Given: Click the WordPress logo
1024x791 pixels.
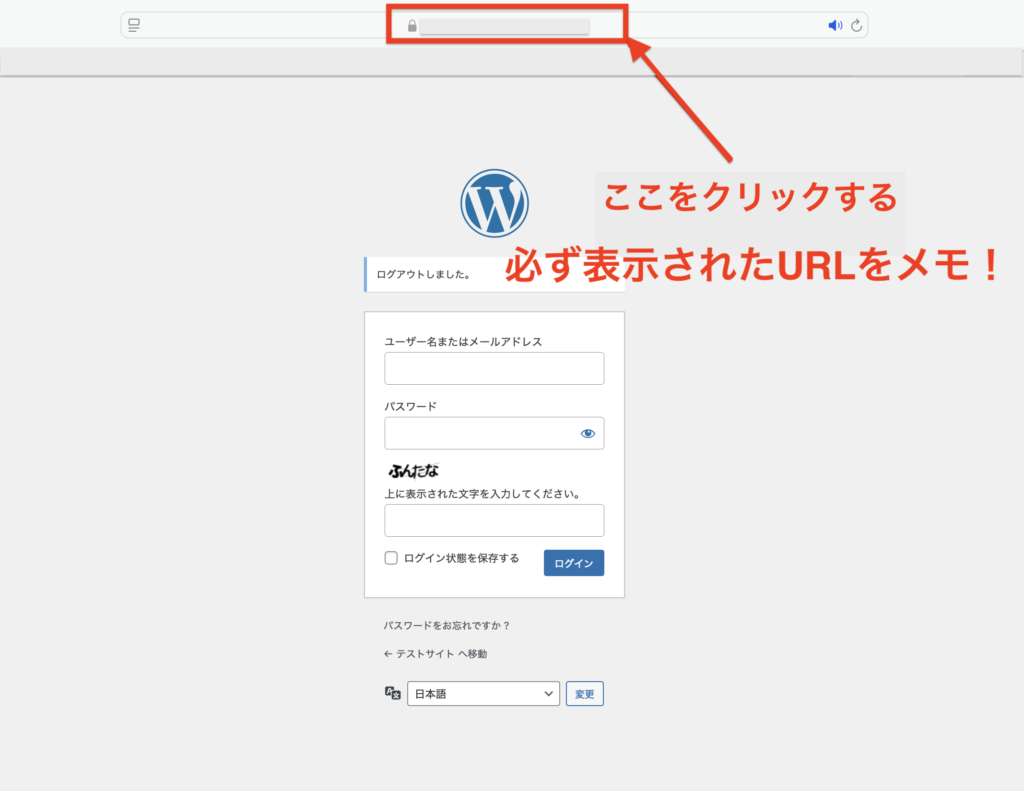Looking at the screenshot, I should [494, 203].
